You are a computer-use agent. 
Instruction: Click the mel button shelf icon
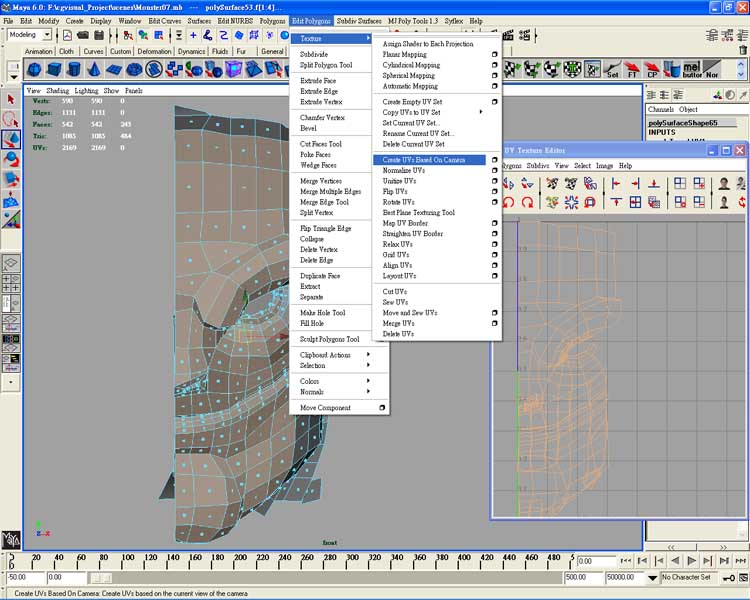[x=692, y=69]
